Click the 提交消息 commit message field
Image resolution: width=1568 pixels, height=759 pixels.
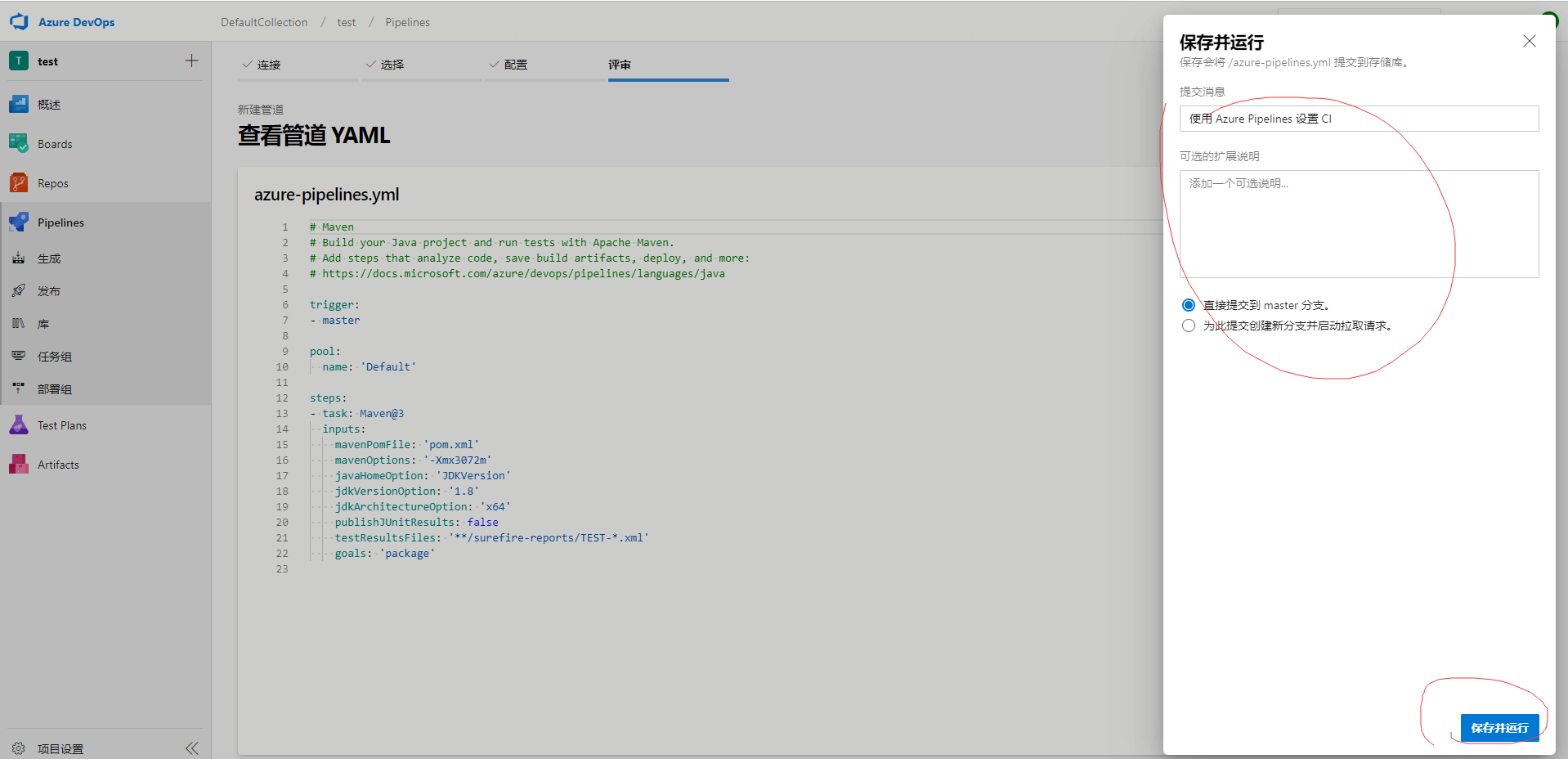pyautogui.click(x=1359, y=119)
